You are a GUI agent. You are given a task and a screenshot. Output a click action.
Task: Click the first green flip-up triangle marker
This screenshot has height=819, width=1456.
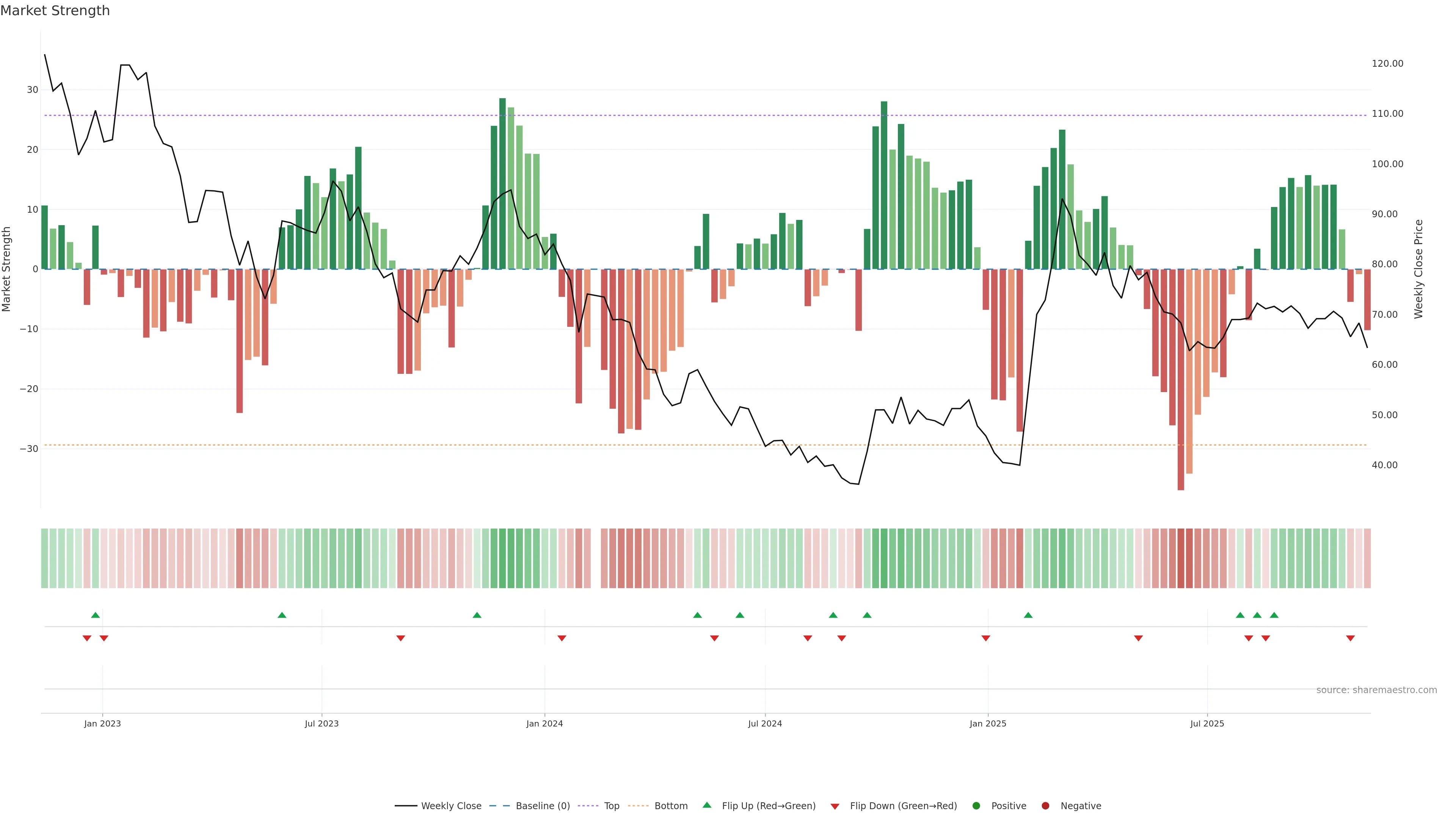(x=96, y=615)
